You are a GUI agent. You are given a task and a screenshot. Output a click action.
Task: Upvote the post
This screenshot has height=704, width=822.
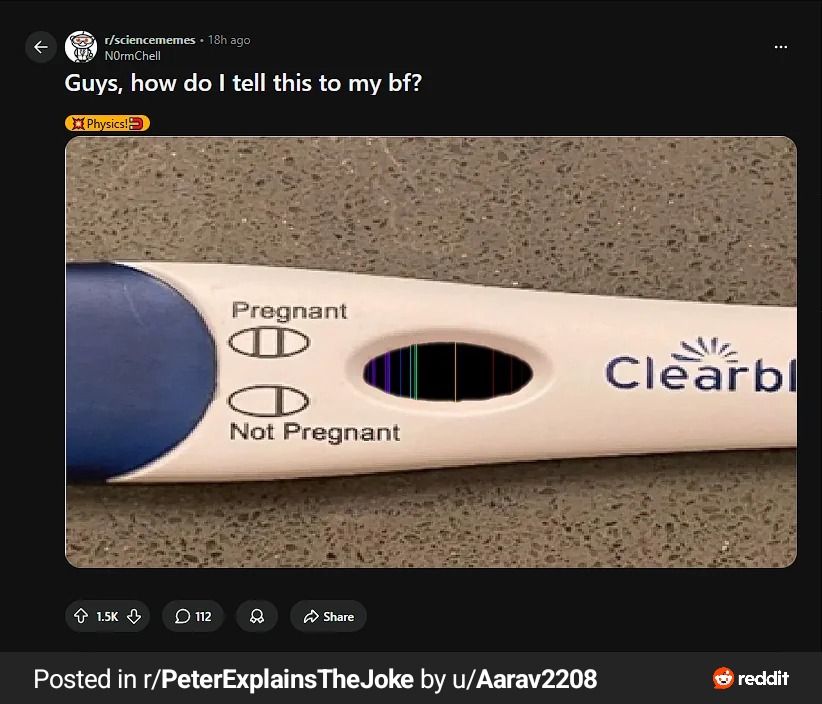pyautogui.click(x=81, y=617)
